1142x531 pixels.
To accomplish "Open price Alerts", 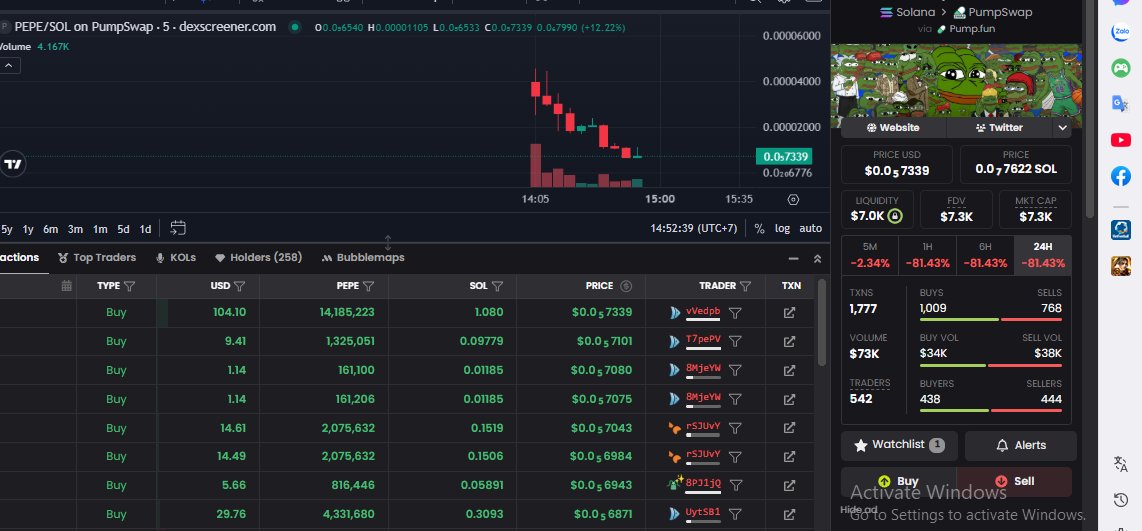I will pyautogui.click(x=1020, y=445).
